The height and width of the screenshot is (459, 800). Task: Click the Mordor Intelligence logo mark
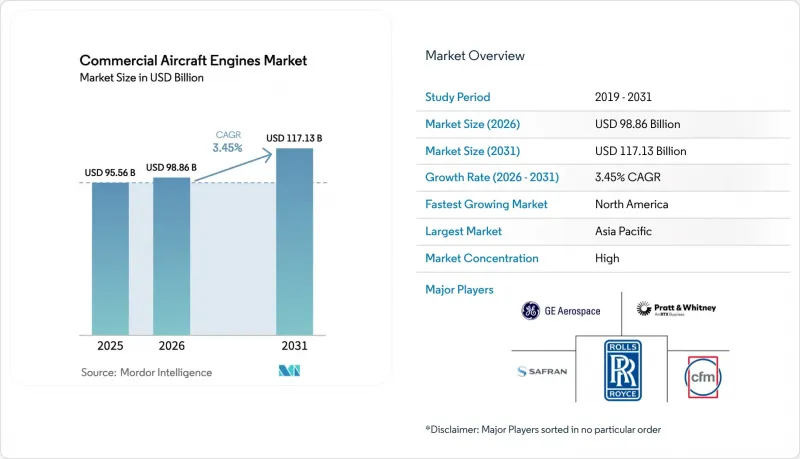click(289, 371)
